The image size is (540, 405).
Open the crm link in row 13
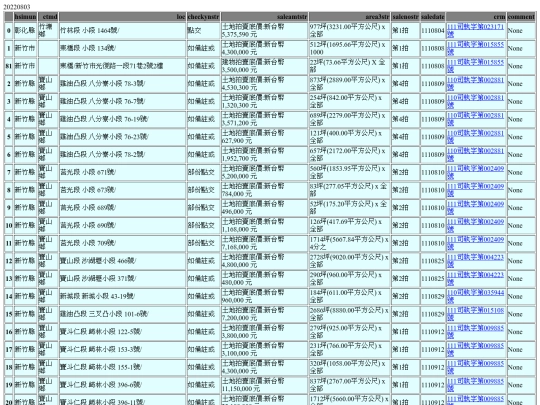pyautogui.click(x=475, y=279)
